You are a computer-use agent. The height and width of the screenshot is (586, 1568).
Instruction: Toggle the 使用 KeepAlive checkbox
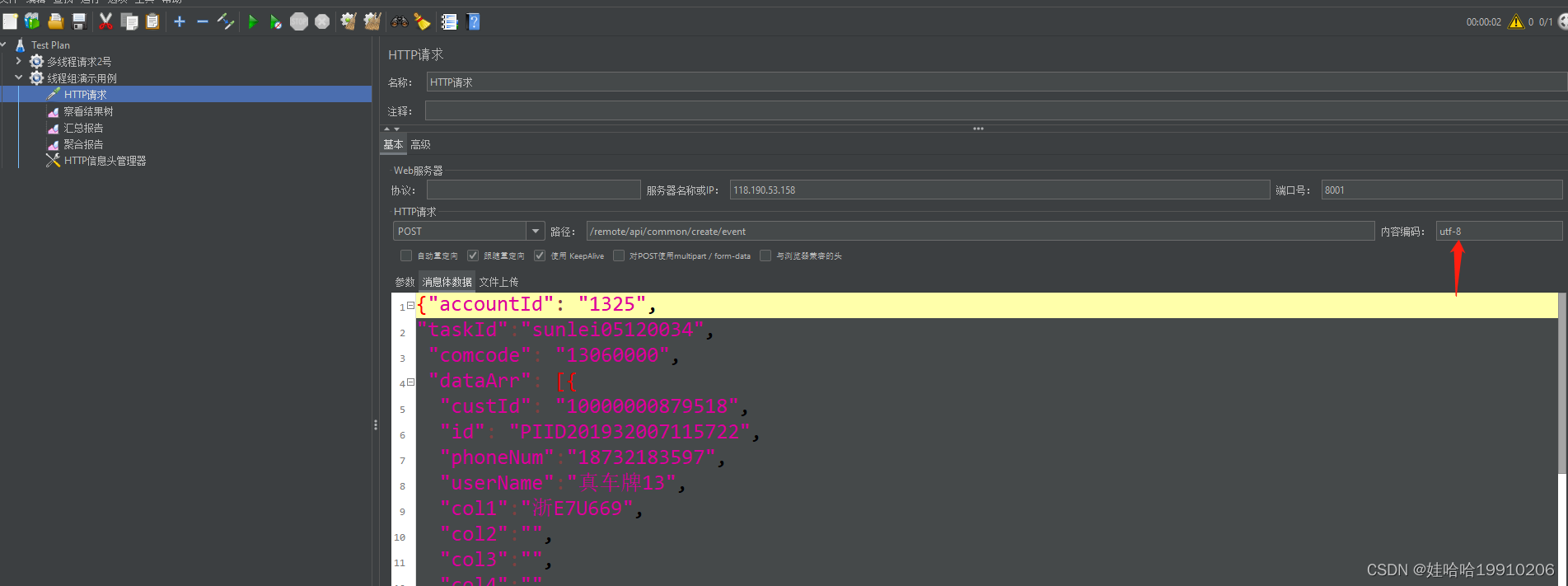click(540, 255)
